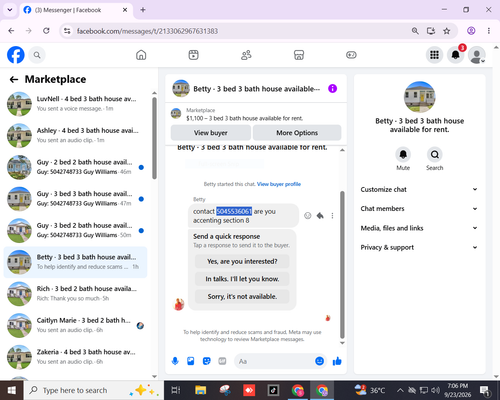This screenshot has height=400, width=500.
Task: Click the More Options button
Action: (x=297, y=133)
